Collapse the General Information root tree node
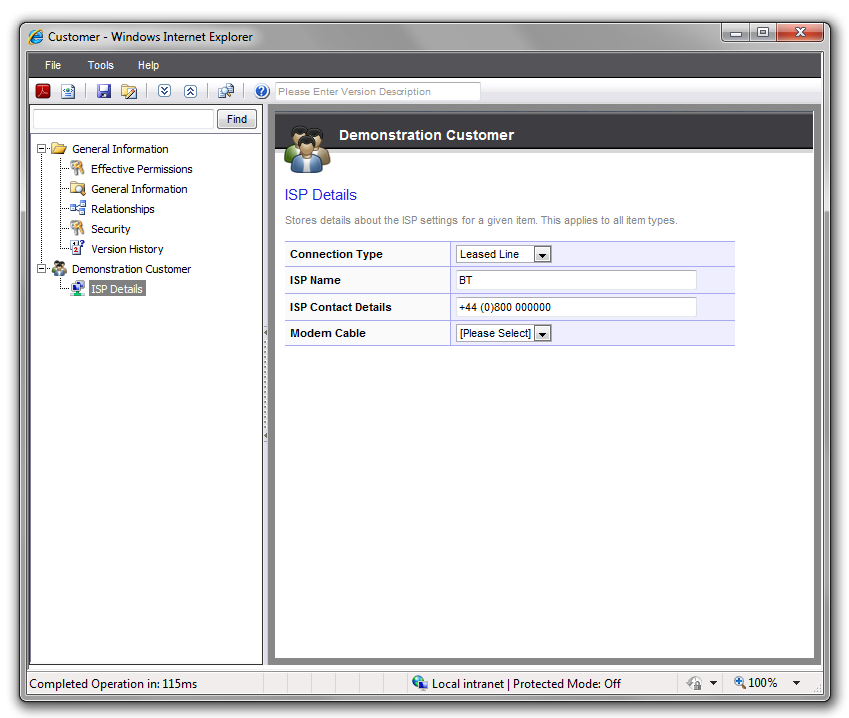Screen dimensions: 849x718 pyautogui.click(x=41, y=148)
